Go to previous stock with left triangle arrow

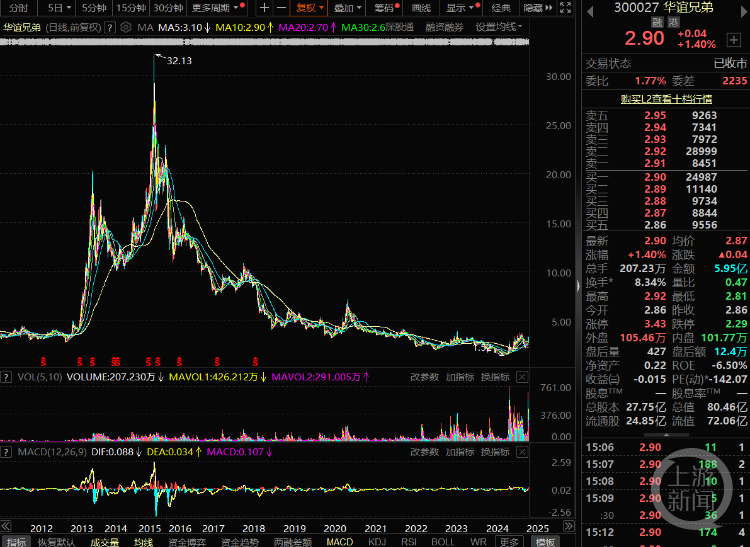[590, 11]
